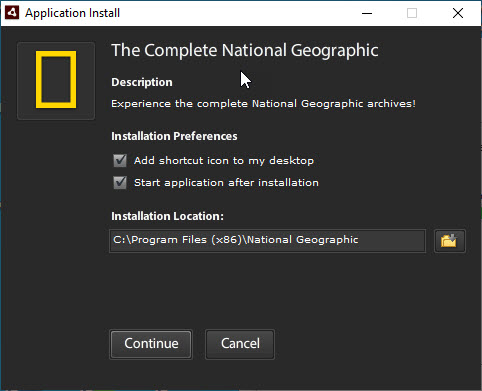
Task: Toggle Add shortcut icon to desktop checkbox
Action: [x=120, y=161]
